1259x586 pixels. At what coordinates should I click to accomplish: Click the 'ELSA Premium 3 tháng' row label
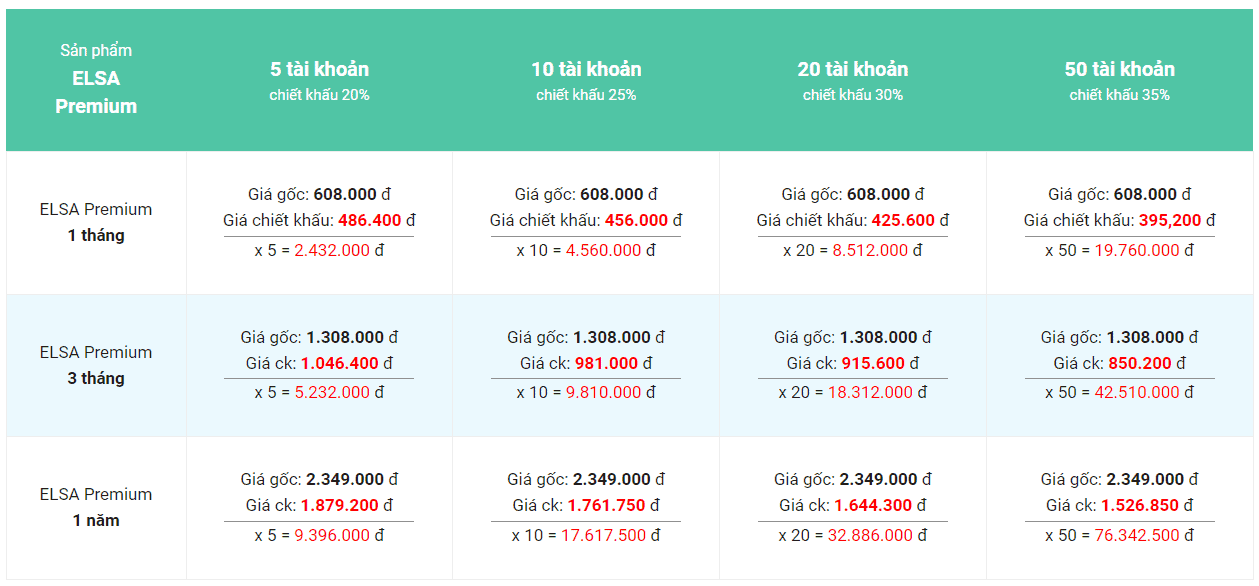pos(96,365)
